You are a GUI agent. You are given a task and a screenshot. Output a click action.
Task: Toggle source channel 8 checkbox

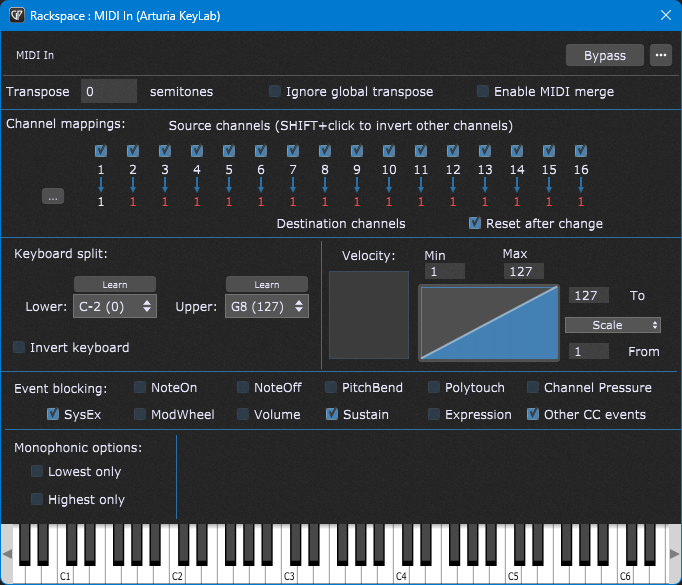tap(325, 150)
